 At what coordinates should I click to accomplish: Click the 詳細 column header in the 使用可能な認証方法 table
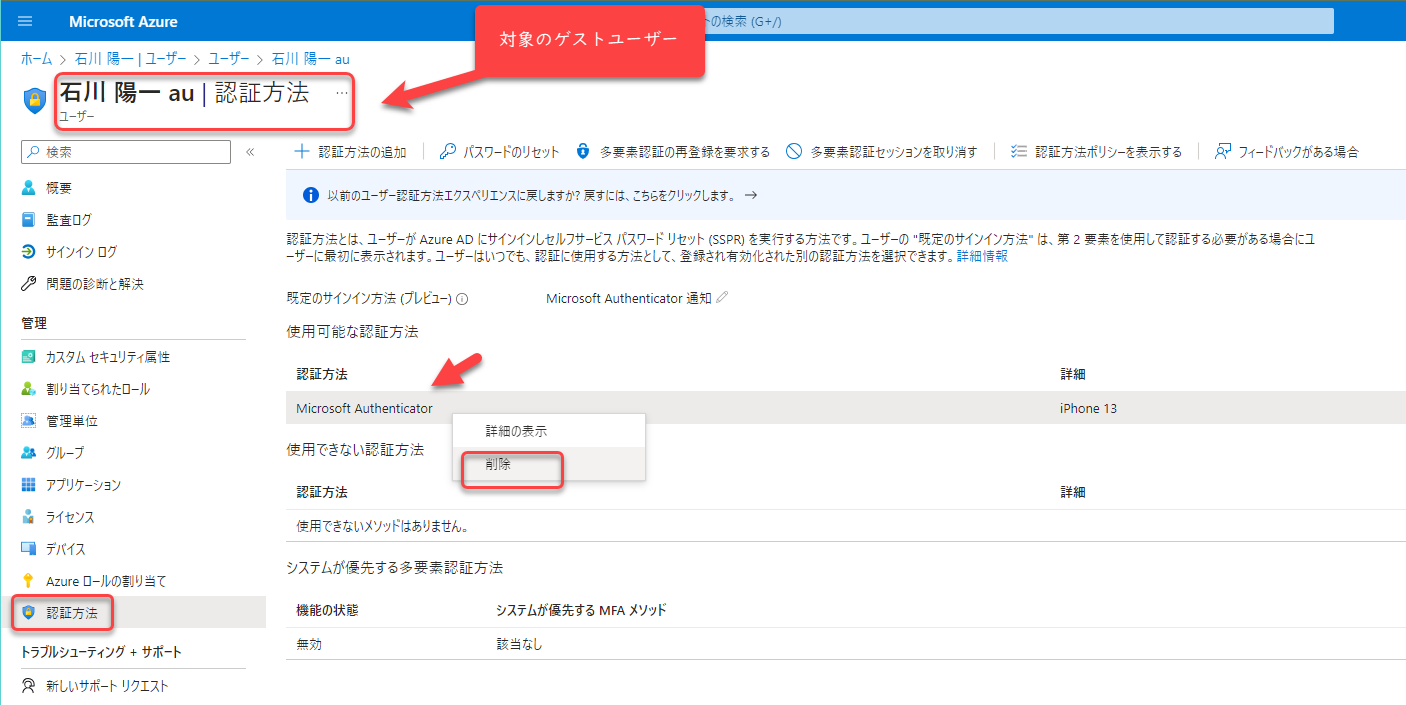coord(1073,374)
